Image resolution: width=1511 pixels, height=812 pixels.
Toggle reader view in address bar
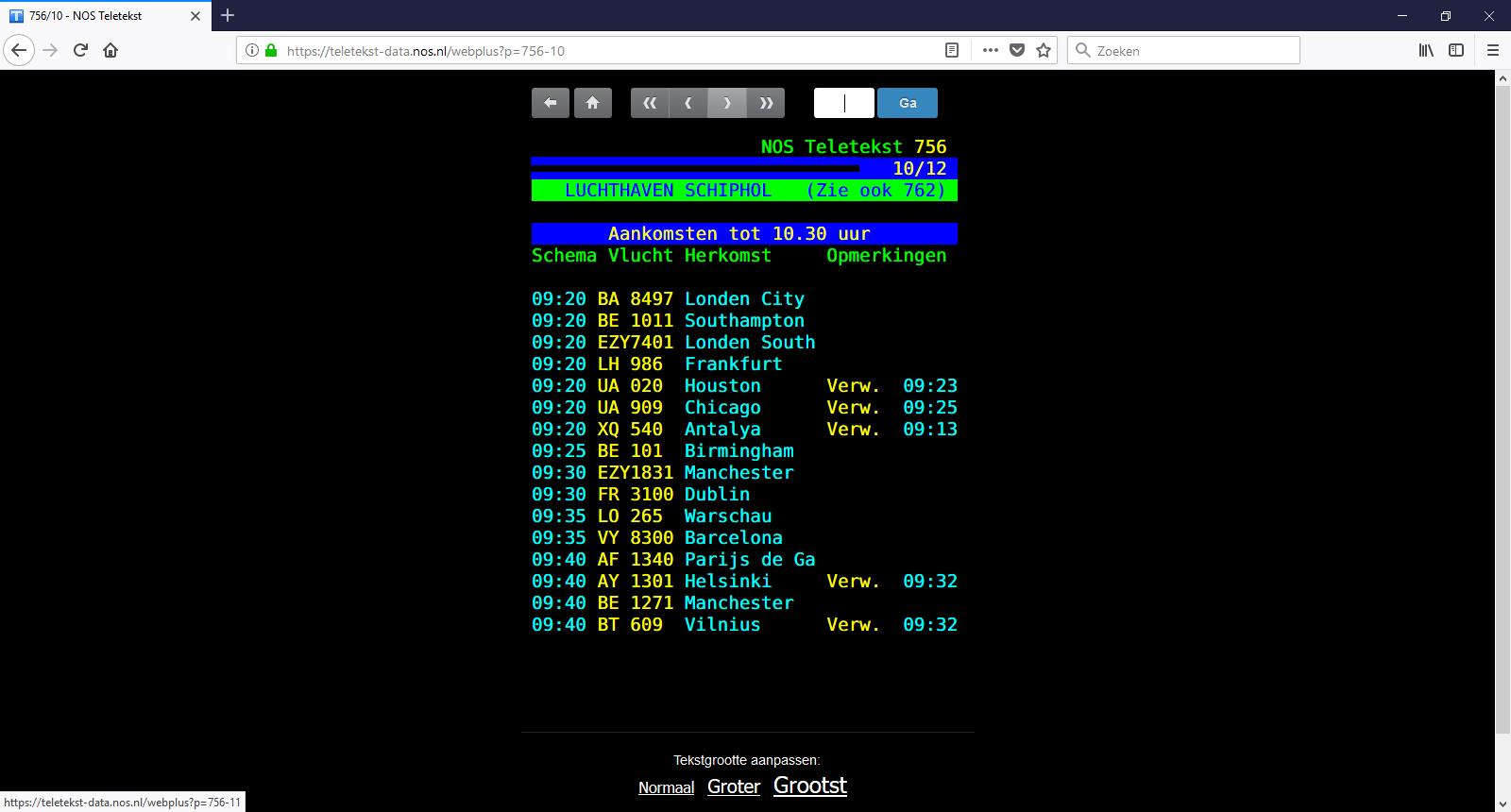pos(952,51)
